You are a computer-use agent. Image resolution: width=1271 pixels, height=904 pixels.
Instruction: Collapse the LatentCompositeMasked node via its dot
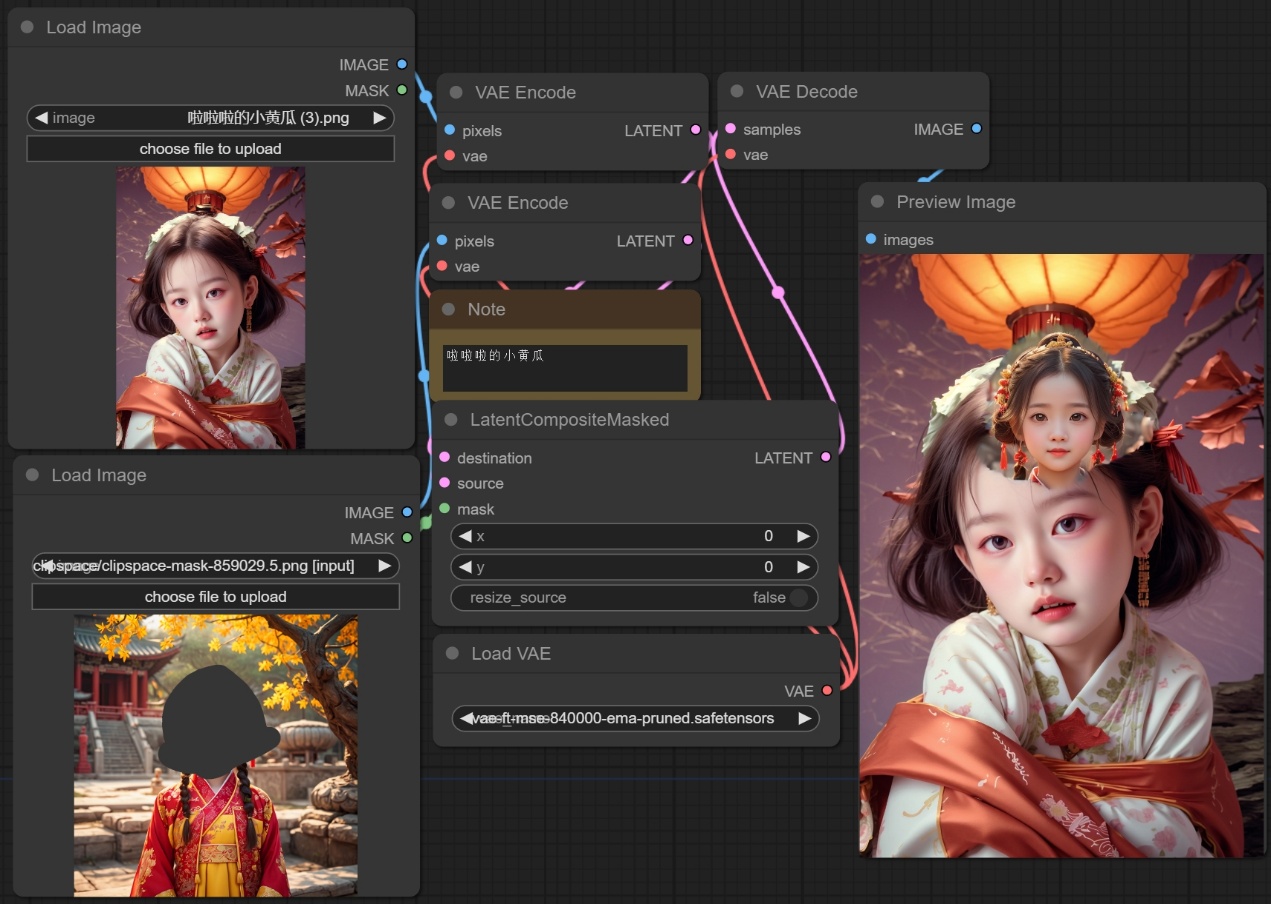450,420
